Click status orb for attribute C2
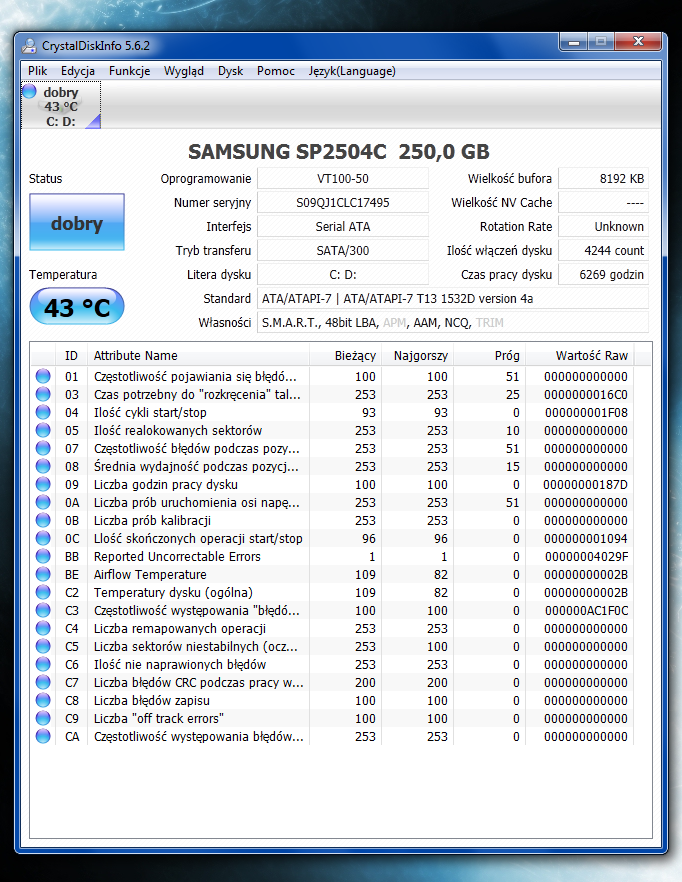682x882 pixels. pos(43,592)
